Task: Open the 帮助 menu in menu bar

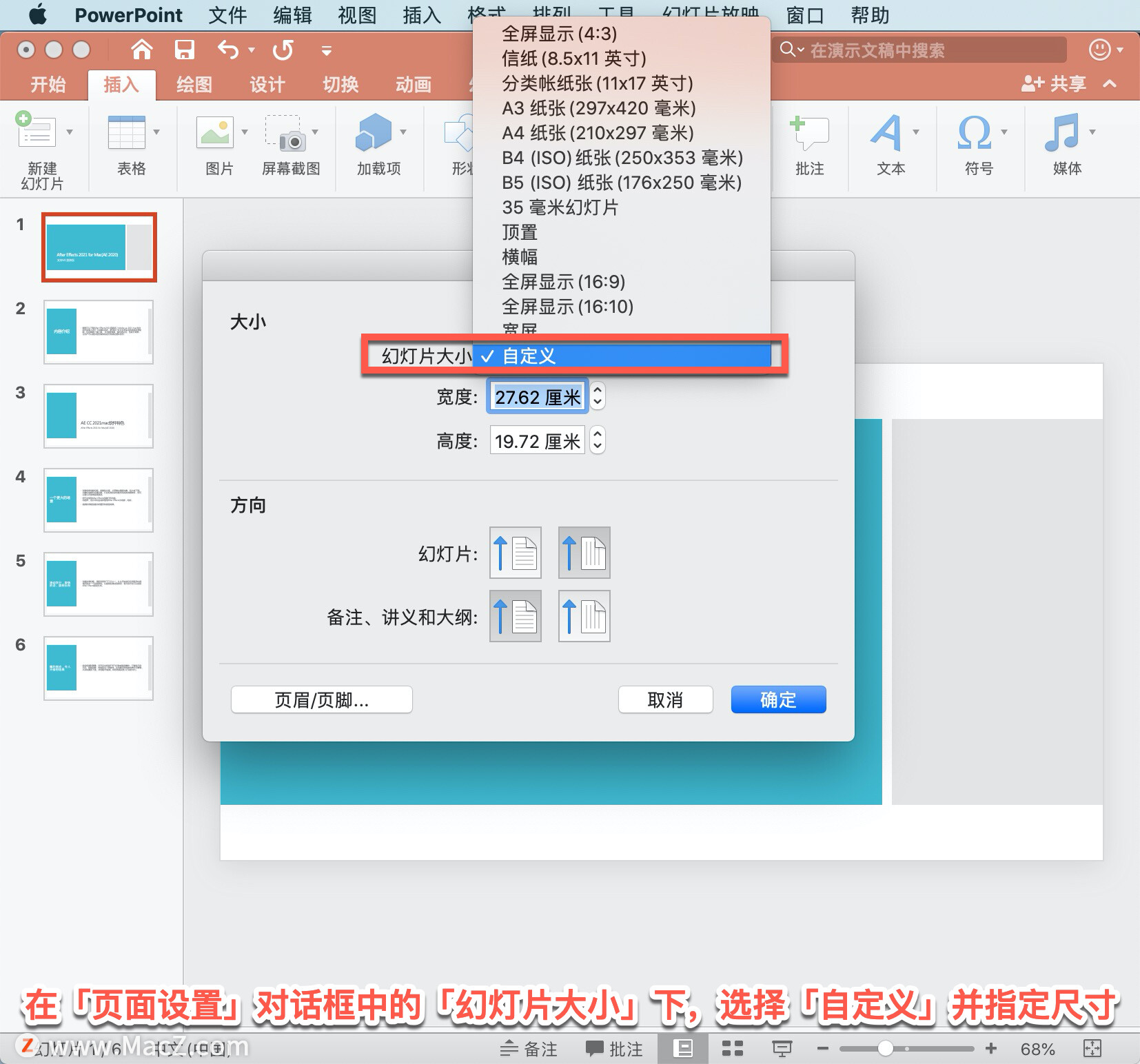Action: click(870, 15)
